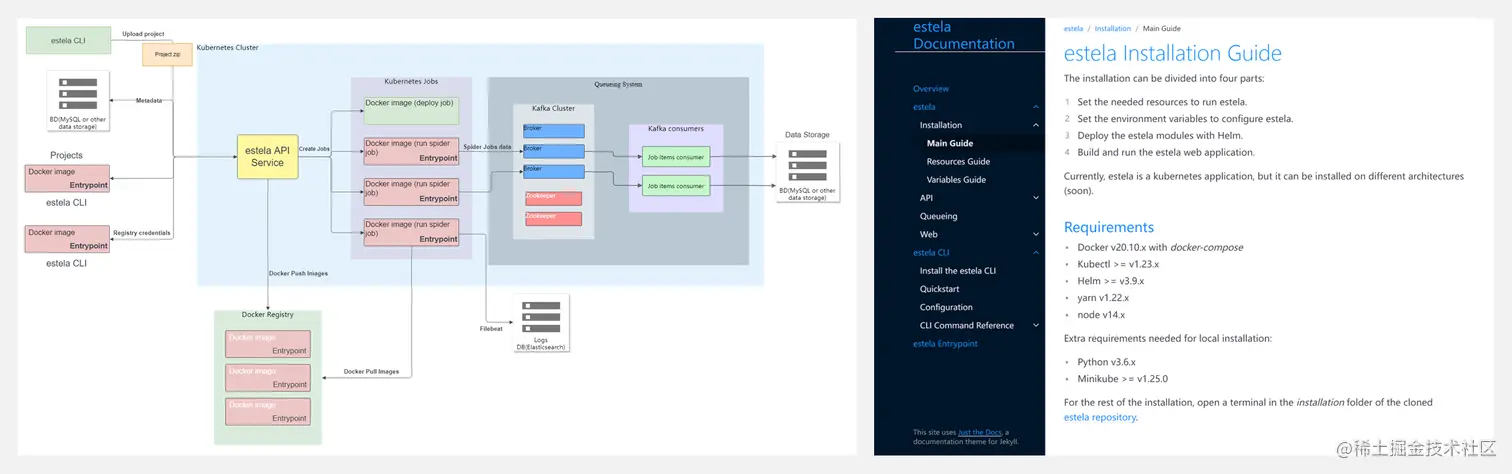Click the estela breadcrumb link
Viewport: 1512px width, 474px height.
tap(1073, 29)
